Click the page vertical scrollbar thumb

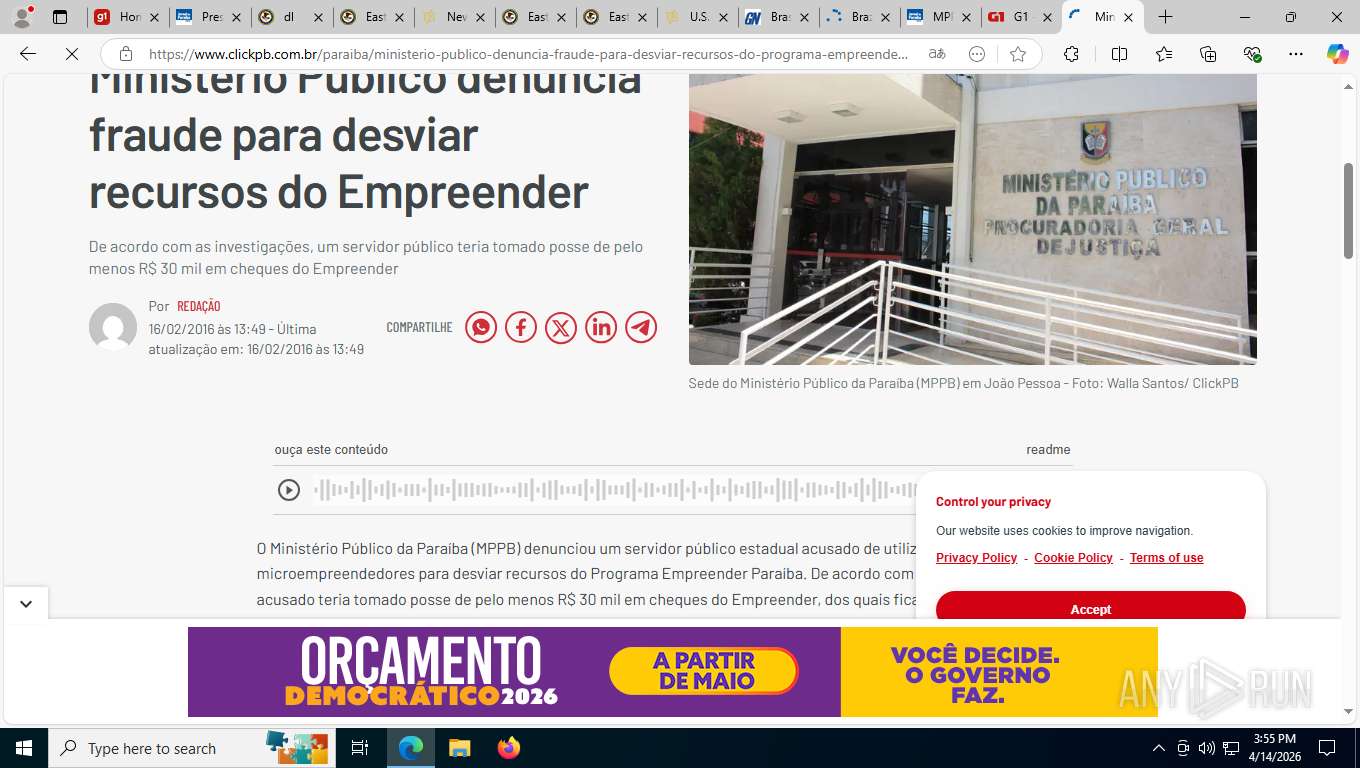[x=1348, y=210]
